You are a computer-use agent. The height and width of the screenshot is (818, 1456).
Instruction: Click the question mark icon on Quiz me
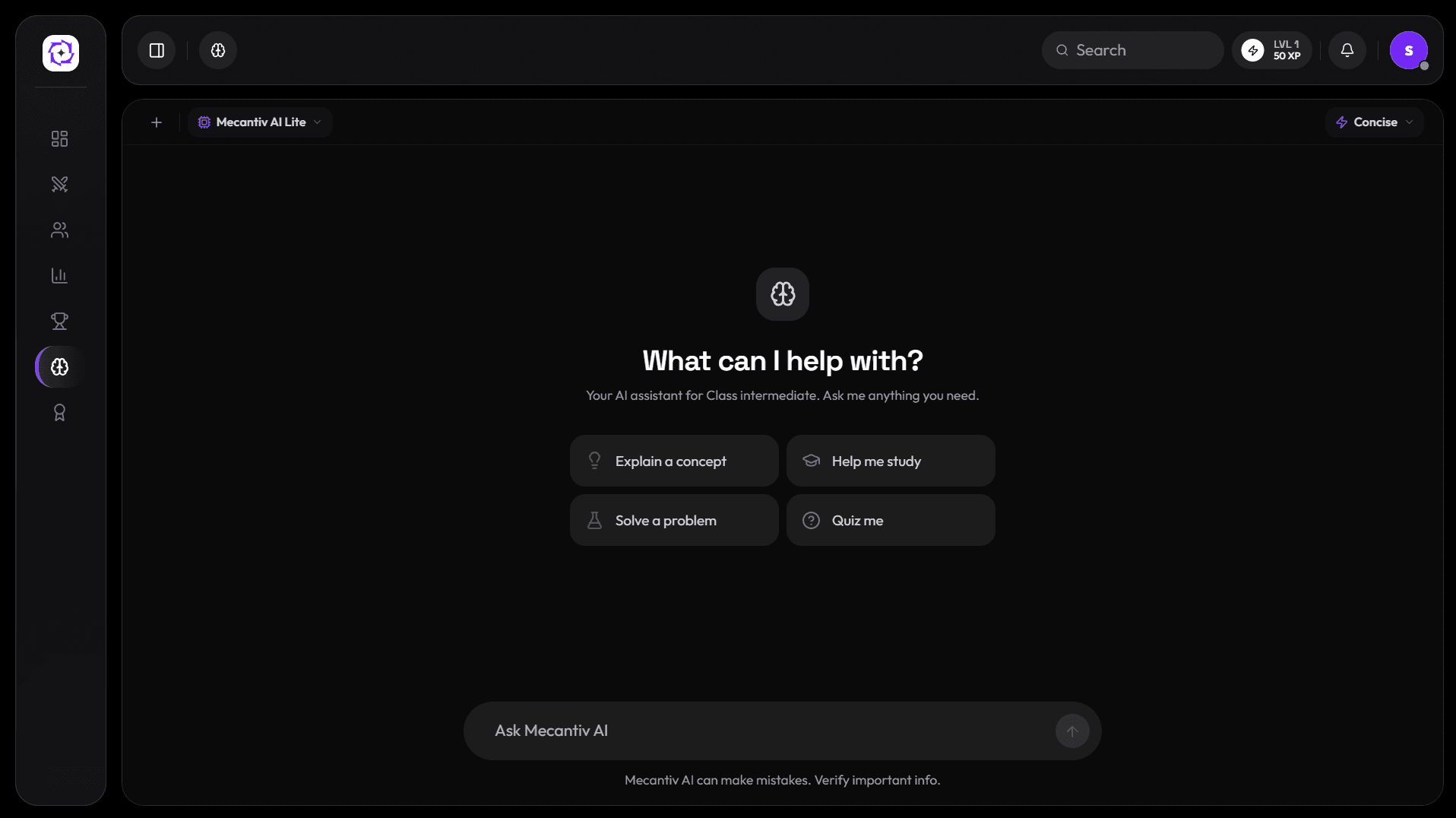[811, 520]
